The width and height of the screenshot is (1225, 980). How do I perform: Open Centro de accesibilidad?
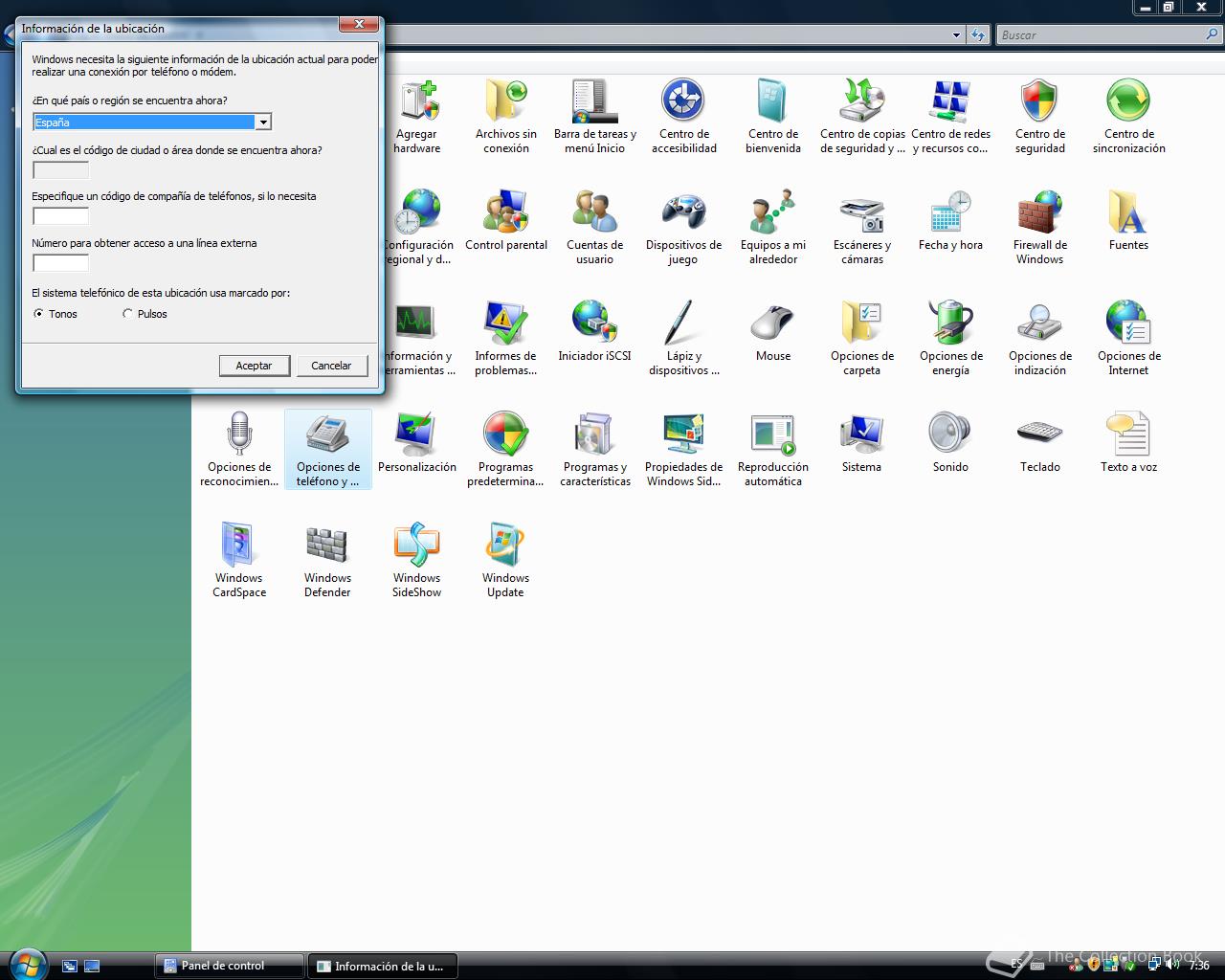(683, 117)
